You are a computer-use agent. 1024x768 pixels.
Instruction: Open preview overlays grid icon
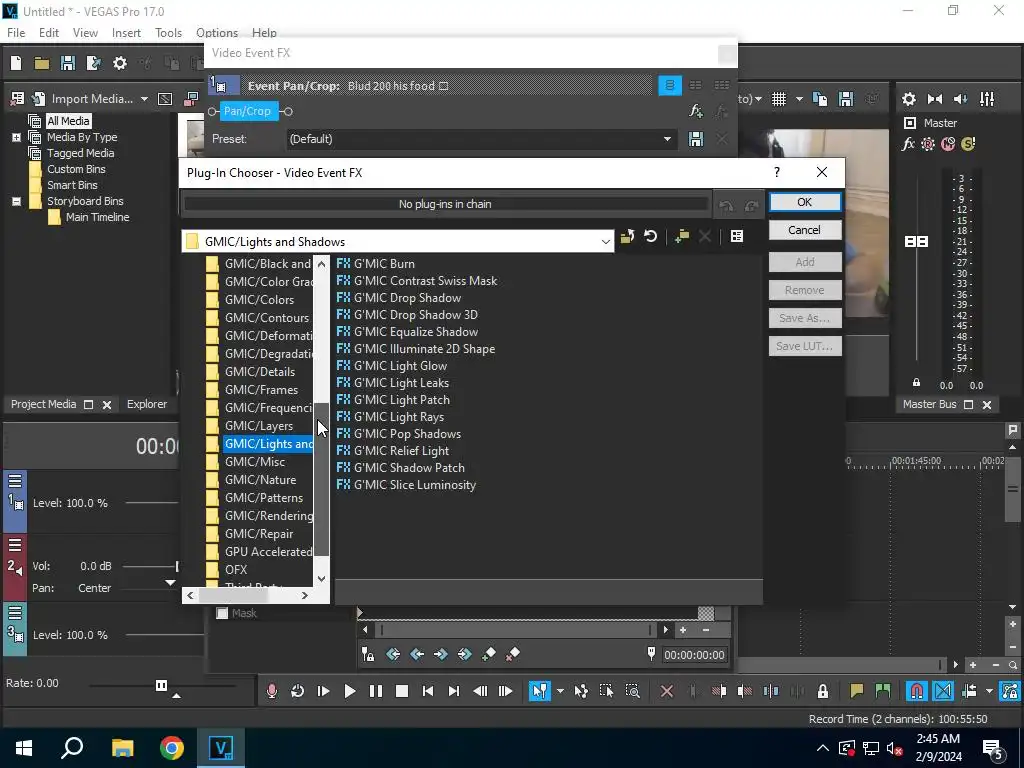tap(778, 99)
